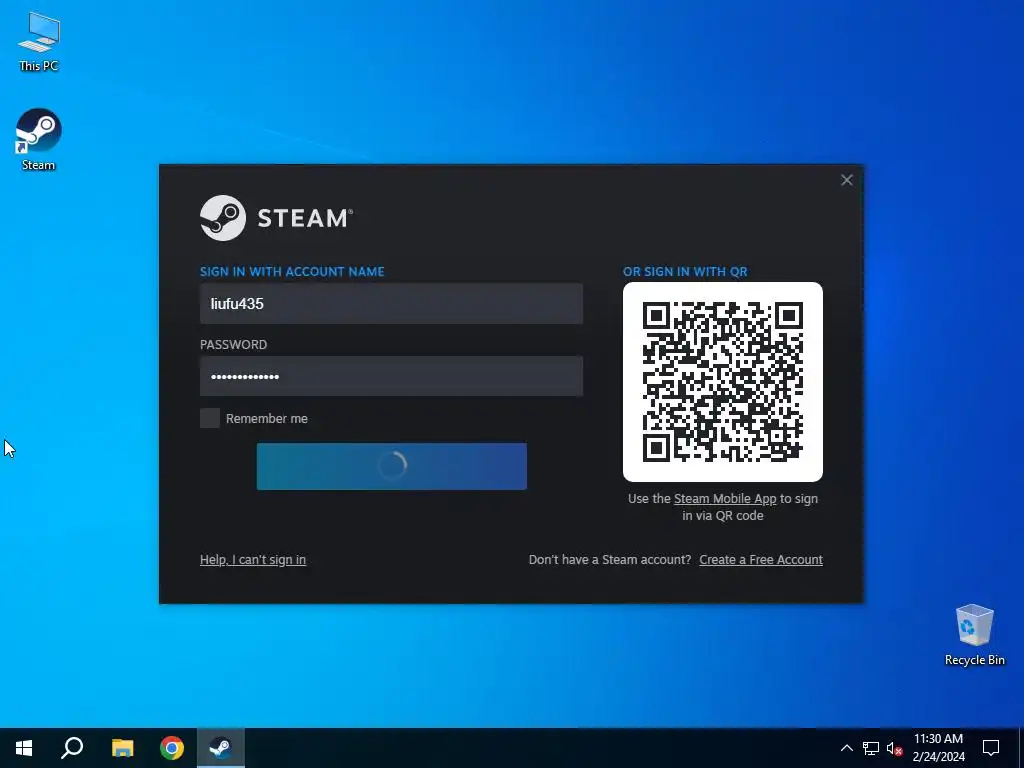This screenshot has width=1024, height=768.
Task: Click the muted volume tray icon
Action: 894,748
